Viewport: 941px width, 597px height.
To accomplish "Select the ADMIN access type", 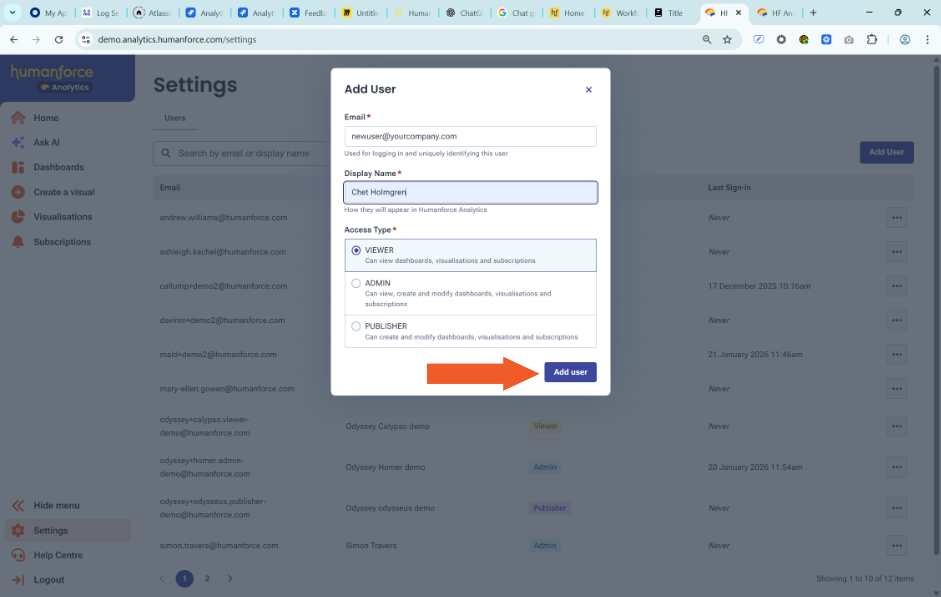I will 356,284.
